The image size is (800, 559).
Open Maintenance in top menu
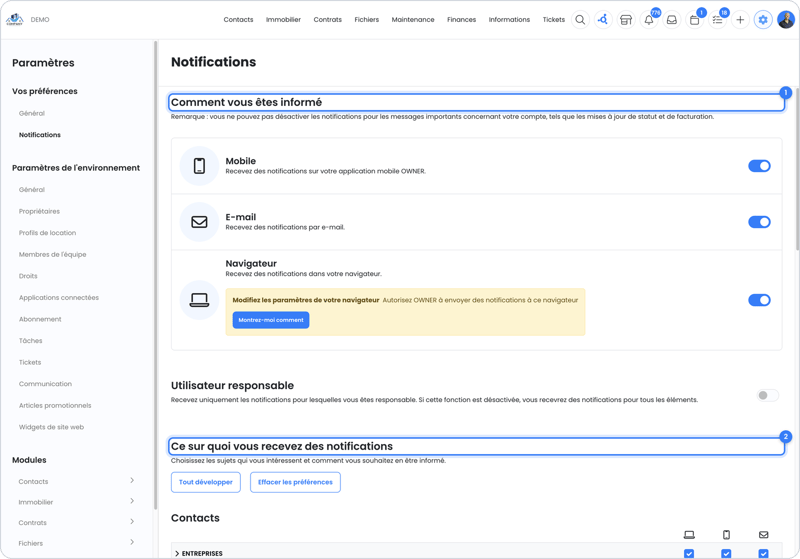[x=413, y=20]
